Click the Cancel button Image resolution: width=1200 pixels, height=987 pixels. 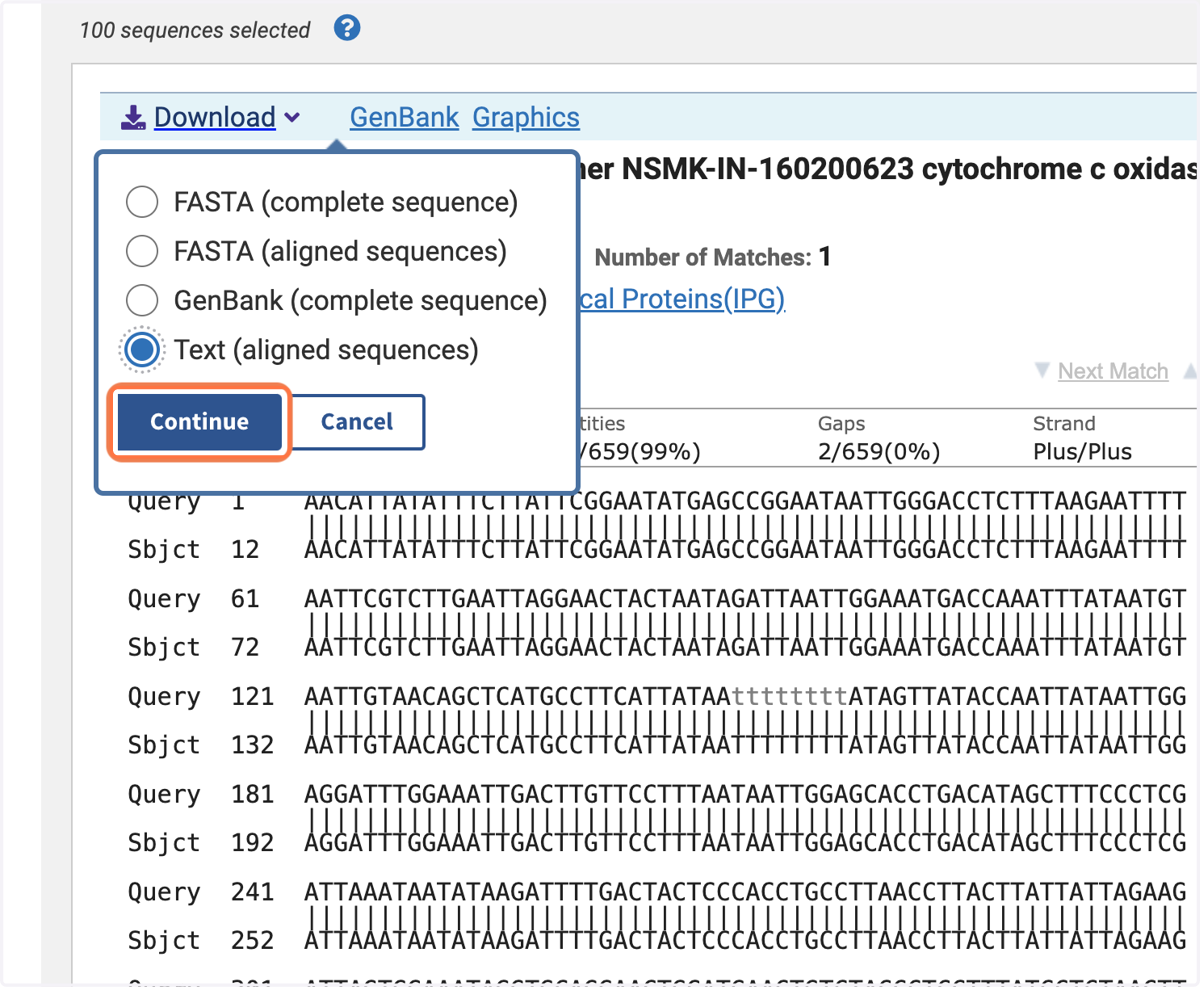point(357,422)
